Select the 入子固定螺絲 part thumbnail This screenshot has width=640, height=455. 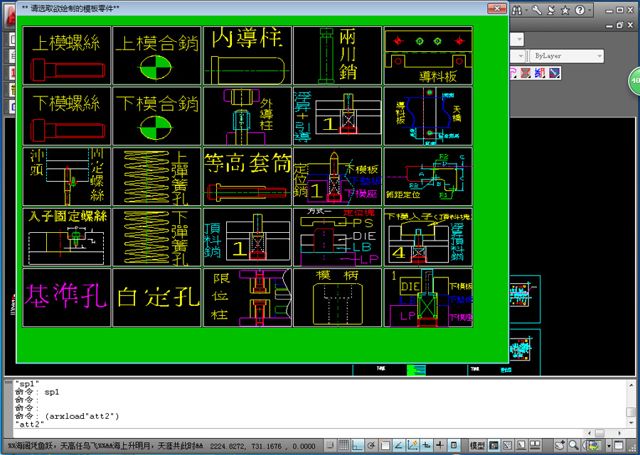(67, 237)
